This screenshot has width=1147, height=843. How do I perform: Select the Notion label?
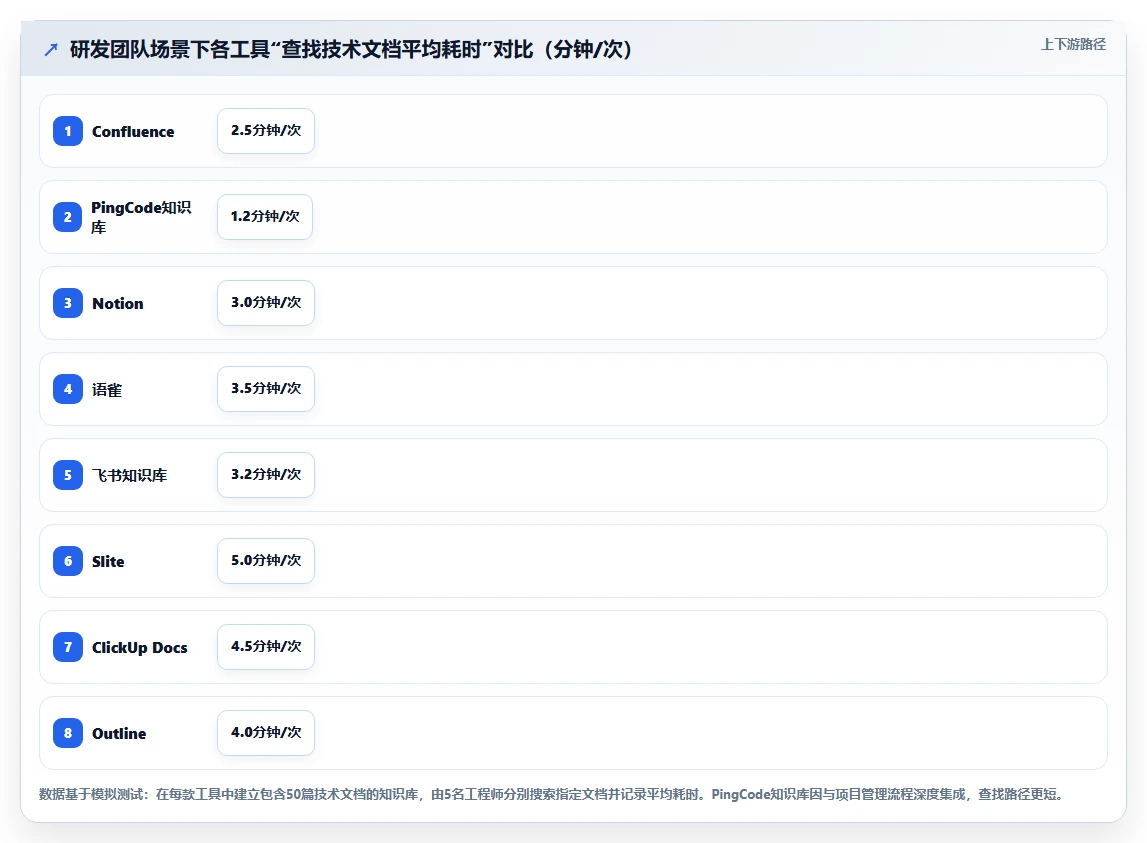coord(118,304)
